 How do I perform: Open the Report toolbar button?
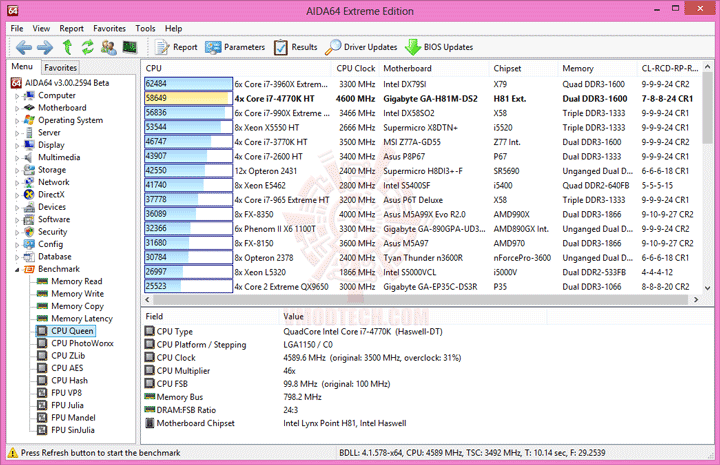(x=176, y=47)
